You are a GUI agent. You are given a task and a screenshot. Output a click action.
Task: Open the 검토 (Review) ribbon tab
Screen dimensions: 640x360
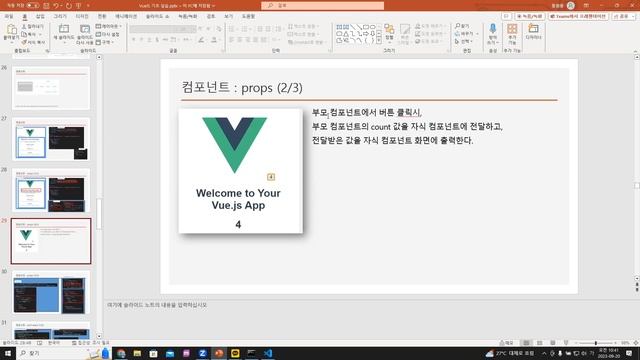coord(211,16)
